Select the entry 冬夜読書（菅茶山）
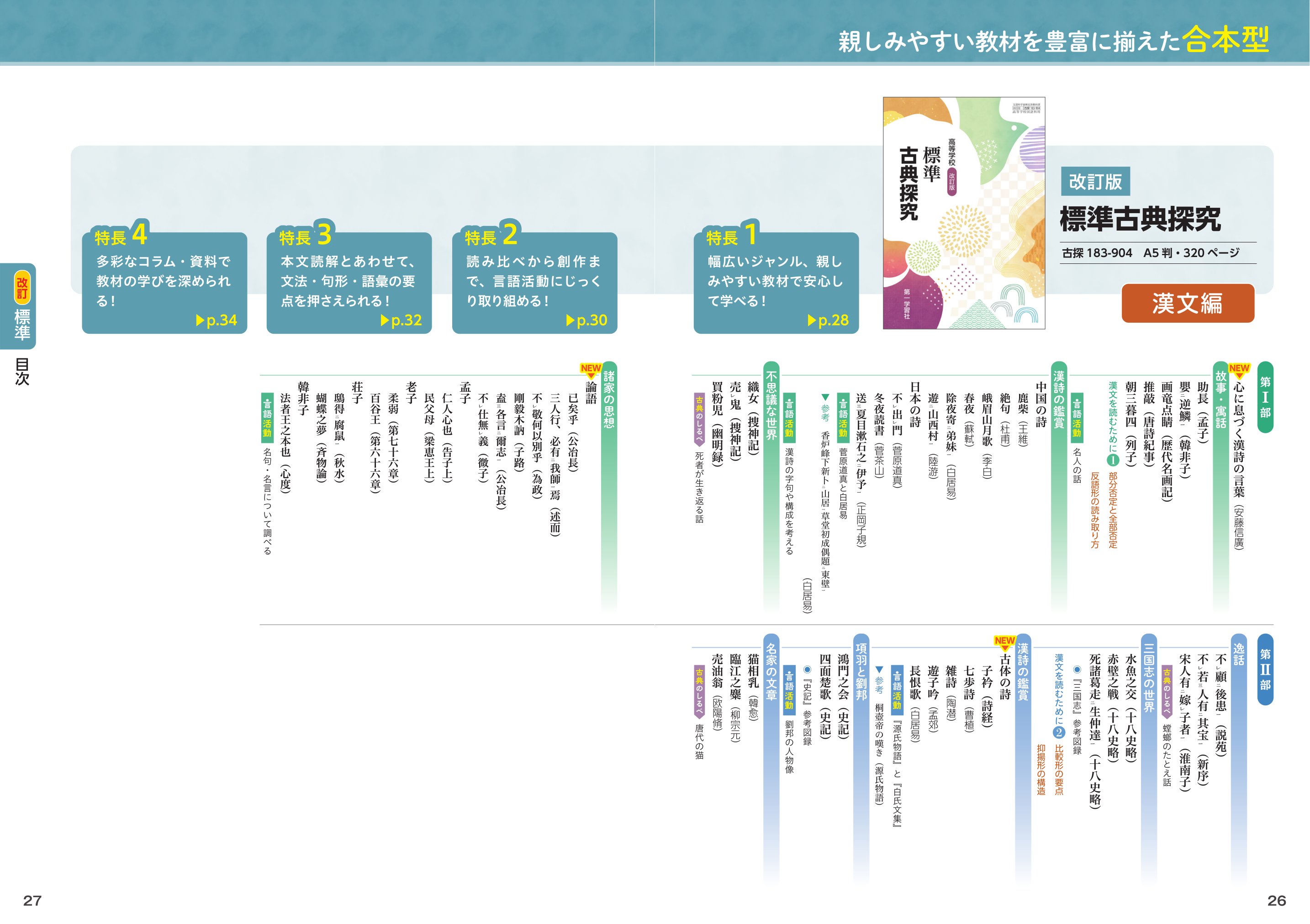Viewport: 1310px width, 924px height. click(879, 436)
